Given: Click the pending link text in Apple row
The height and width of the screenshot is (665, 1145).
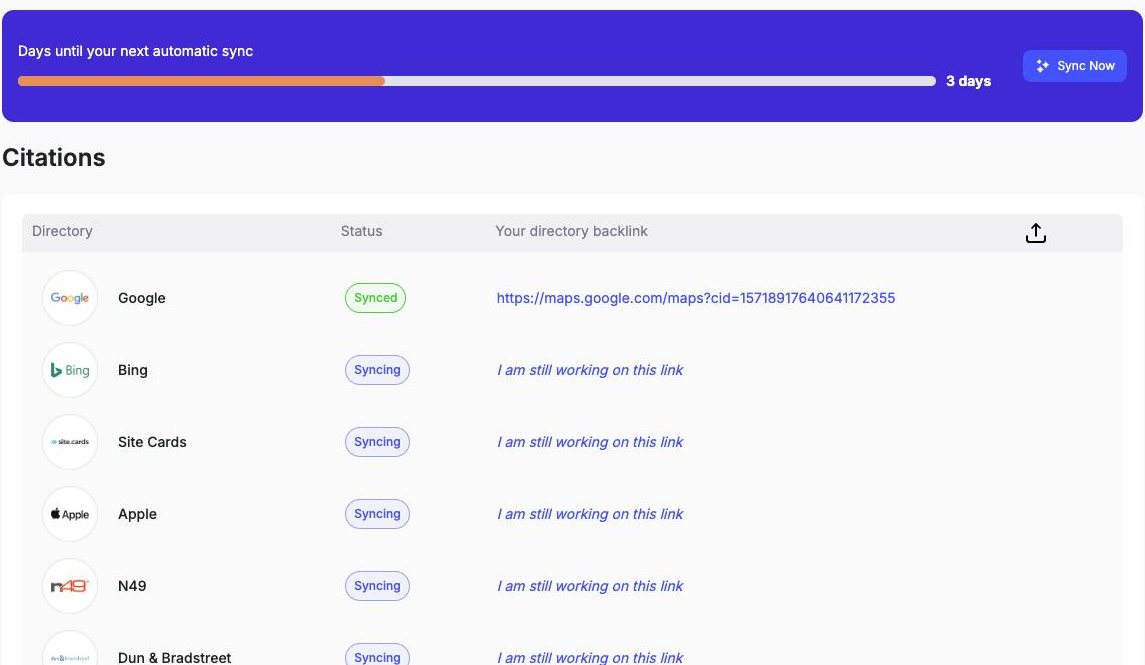Looking at the screenshot, I should pyautogui.click(x=590, y=514).
